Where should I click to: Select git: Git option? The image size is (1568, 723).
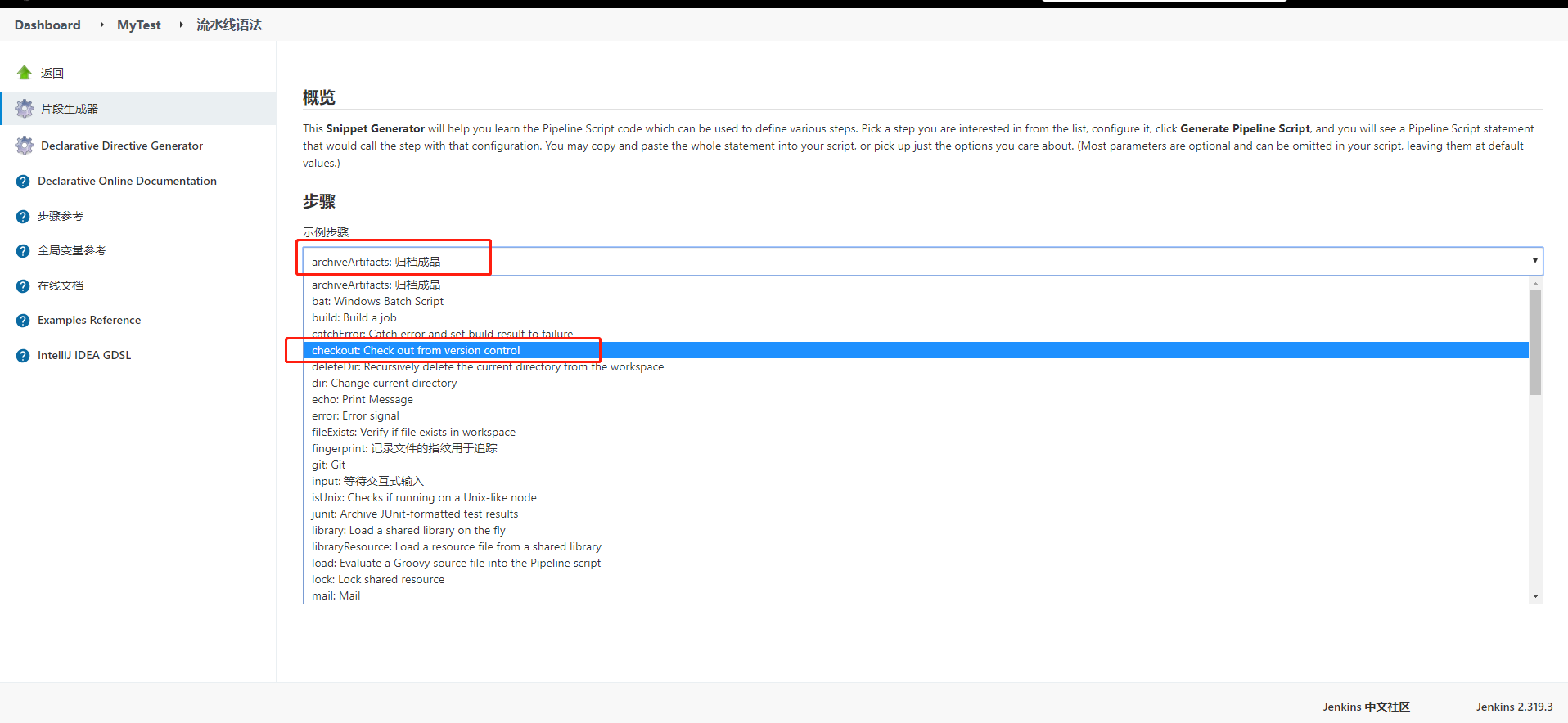(916, 465)
